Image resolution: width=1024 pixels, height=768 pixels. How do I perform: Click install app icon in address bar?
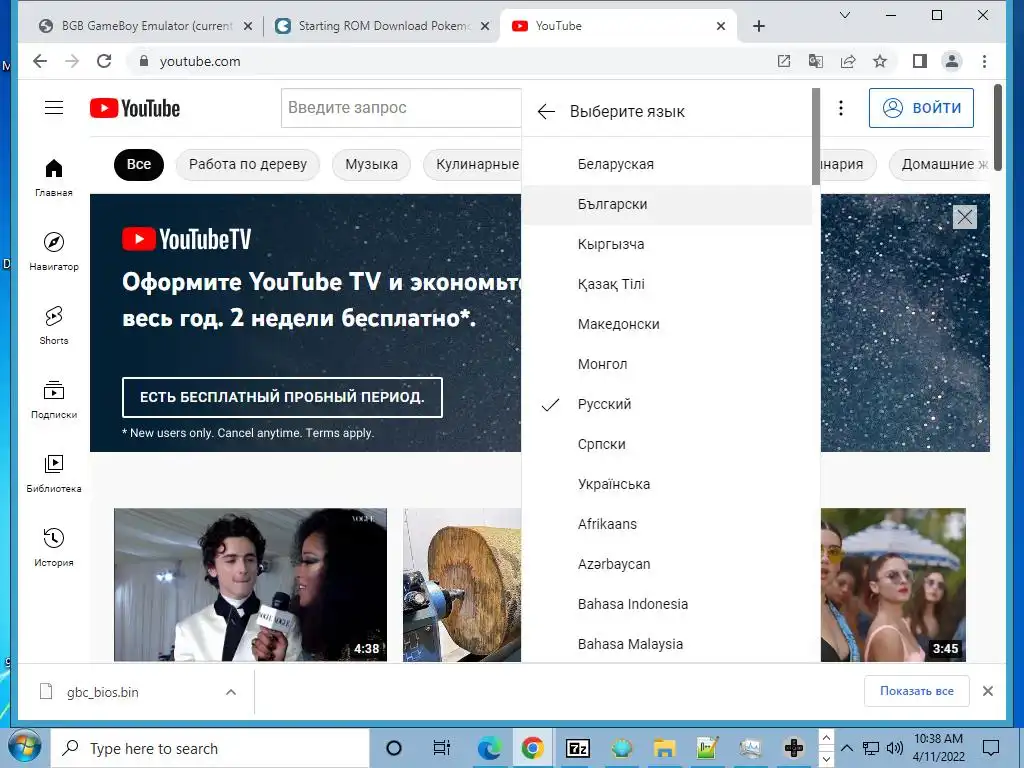pyautogui.click(x=784, y=61)
